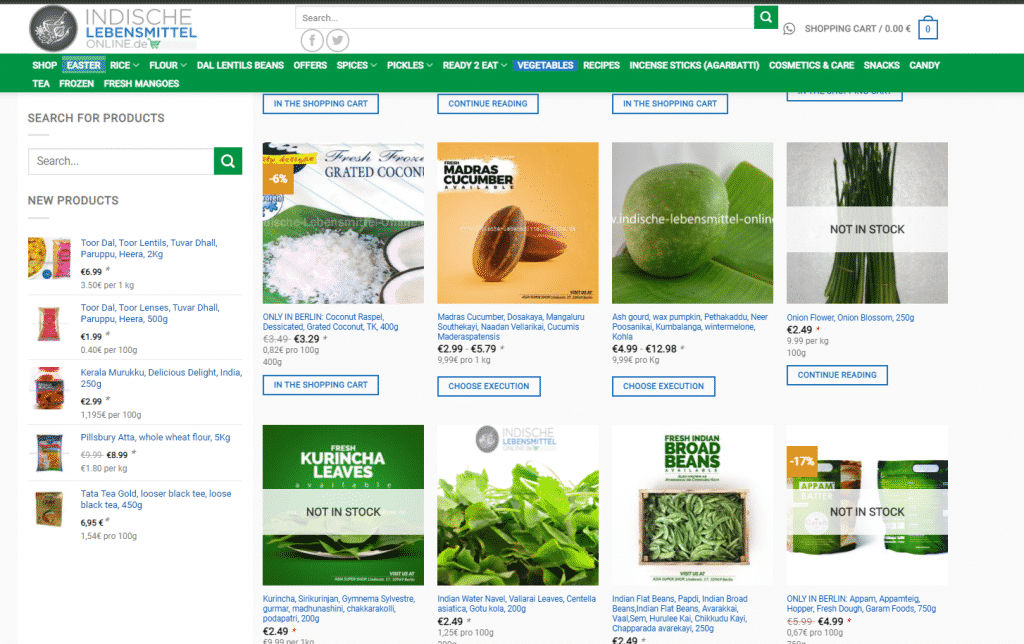This screenshot has height=644, width=1024.
Task: Click Tata Tea Gold sidebar thumbnail
Action: [x=50, y=509]
